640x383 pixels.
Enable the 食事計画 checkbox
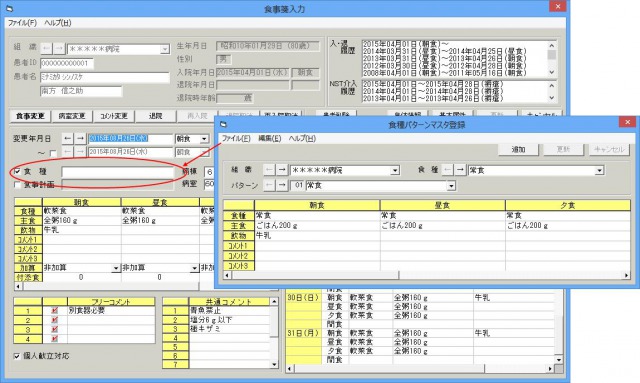coord(17,185)
